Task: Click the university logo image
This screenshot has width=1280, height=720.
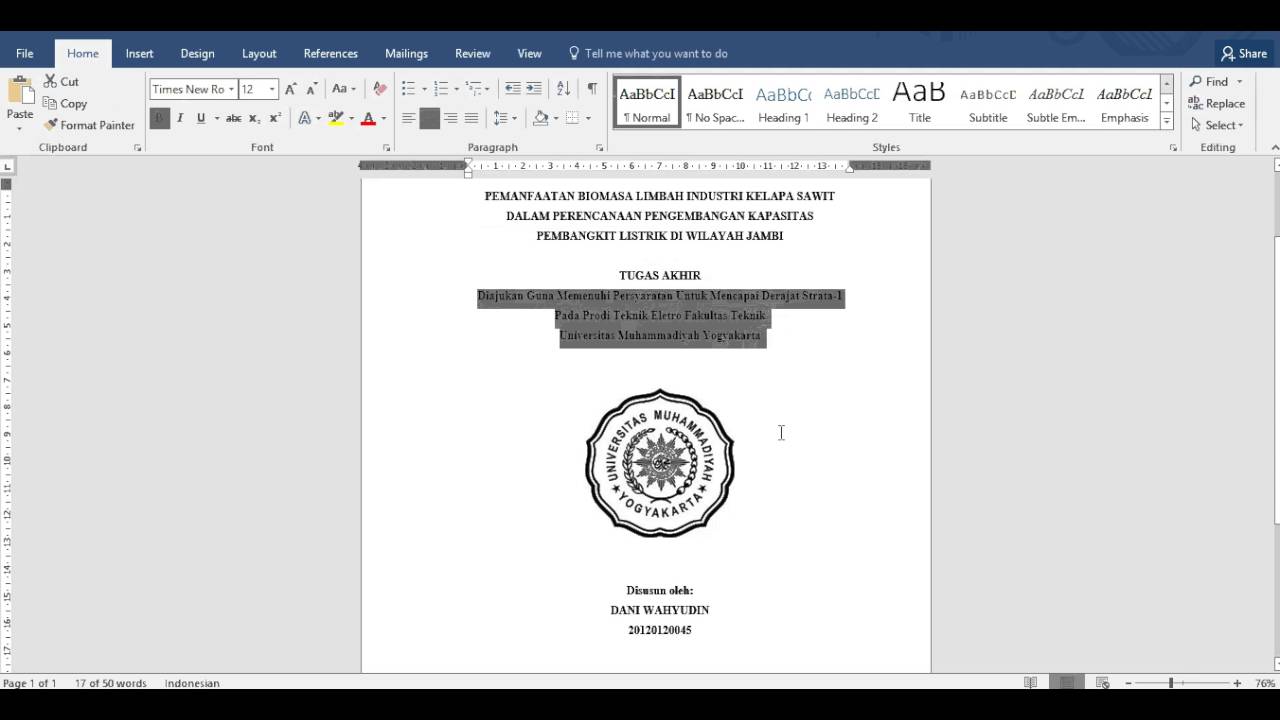Action: [660, 463]
